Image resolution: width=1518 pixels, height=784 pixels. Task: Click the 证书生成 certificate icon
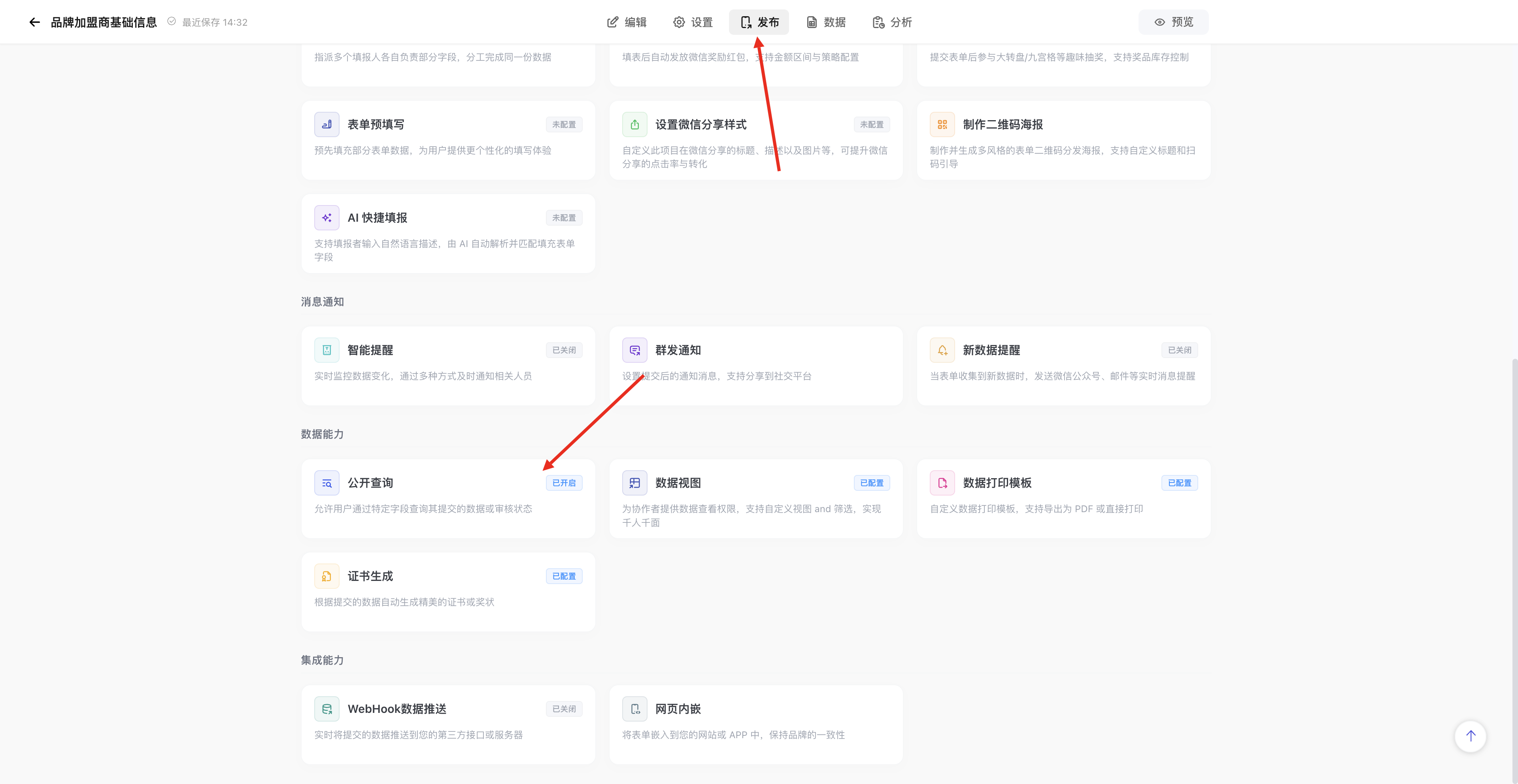tap(327, 576)
